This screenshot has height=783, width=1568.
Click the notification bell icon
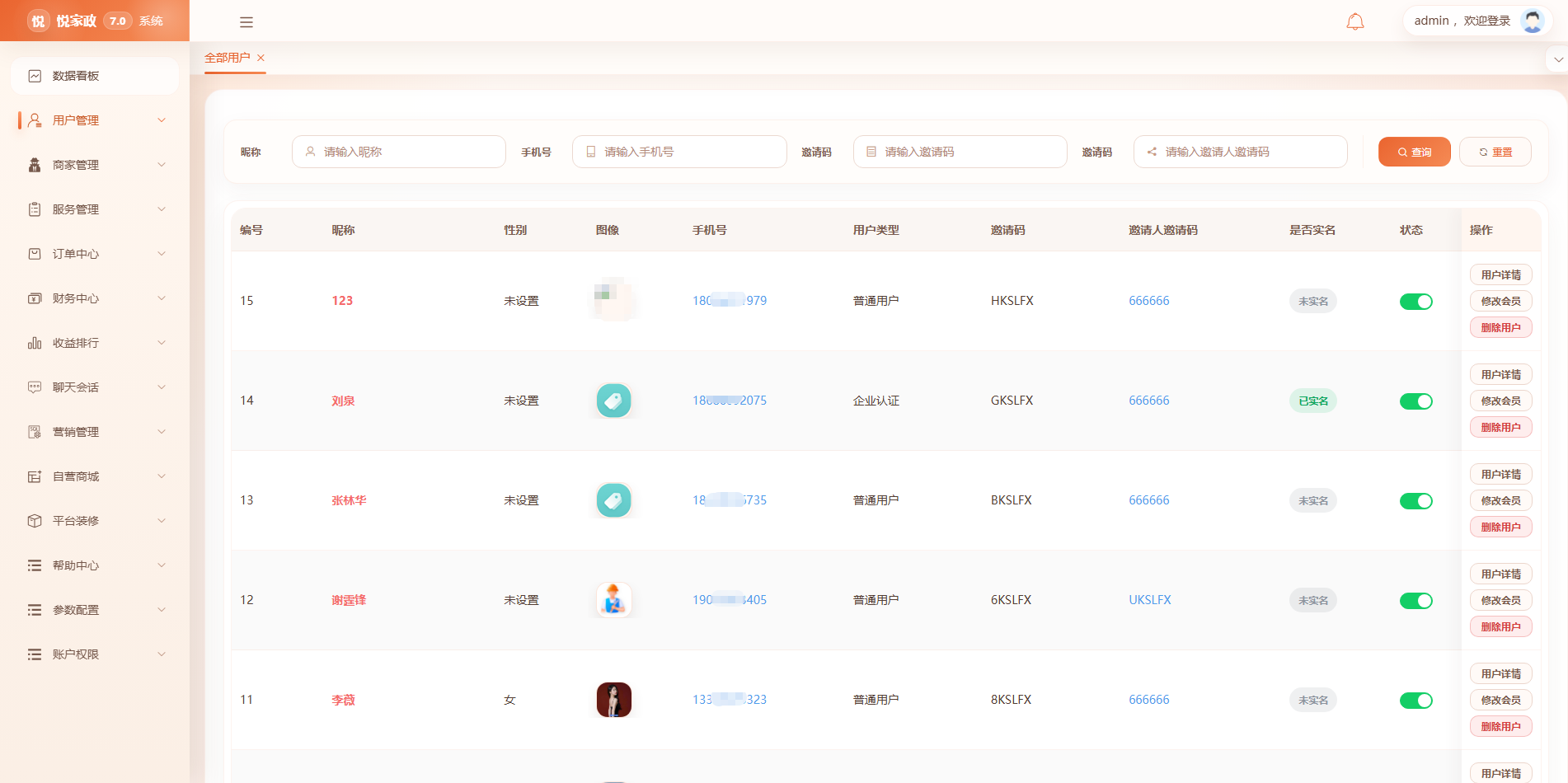(1354, 21)
